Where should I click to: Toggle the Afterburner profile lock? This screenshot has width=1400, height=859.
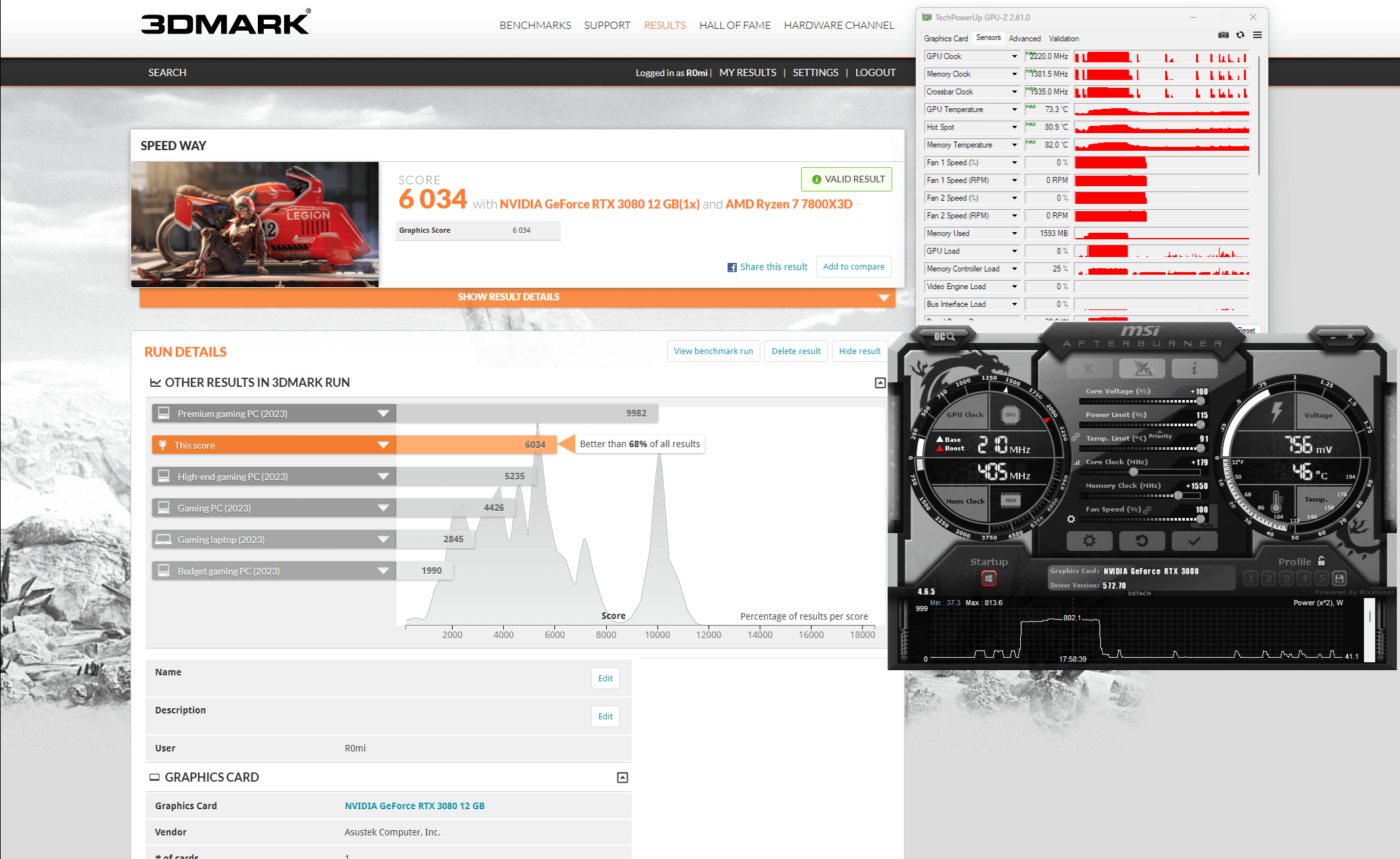coord(1321,561)
